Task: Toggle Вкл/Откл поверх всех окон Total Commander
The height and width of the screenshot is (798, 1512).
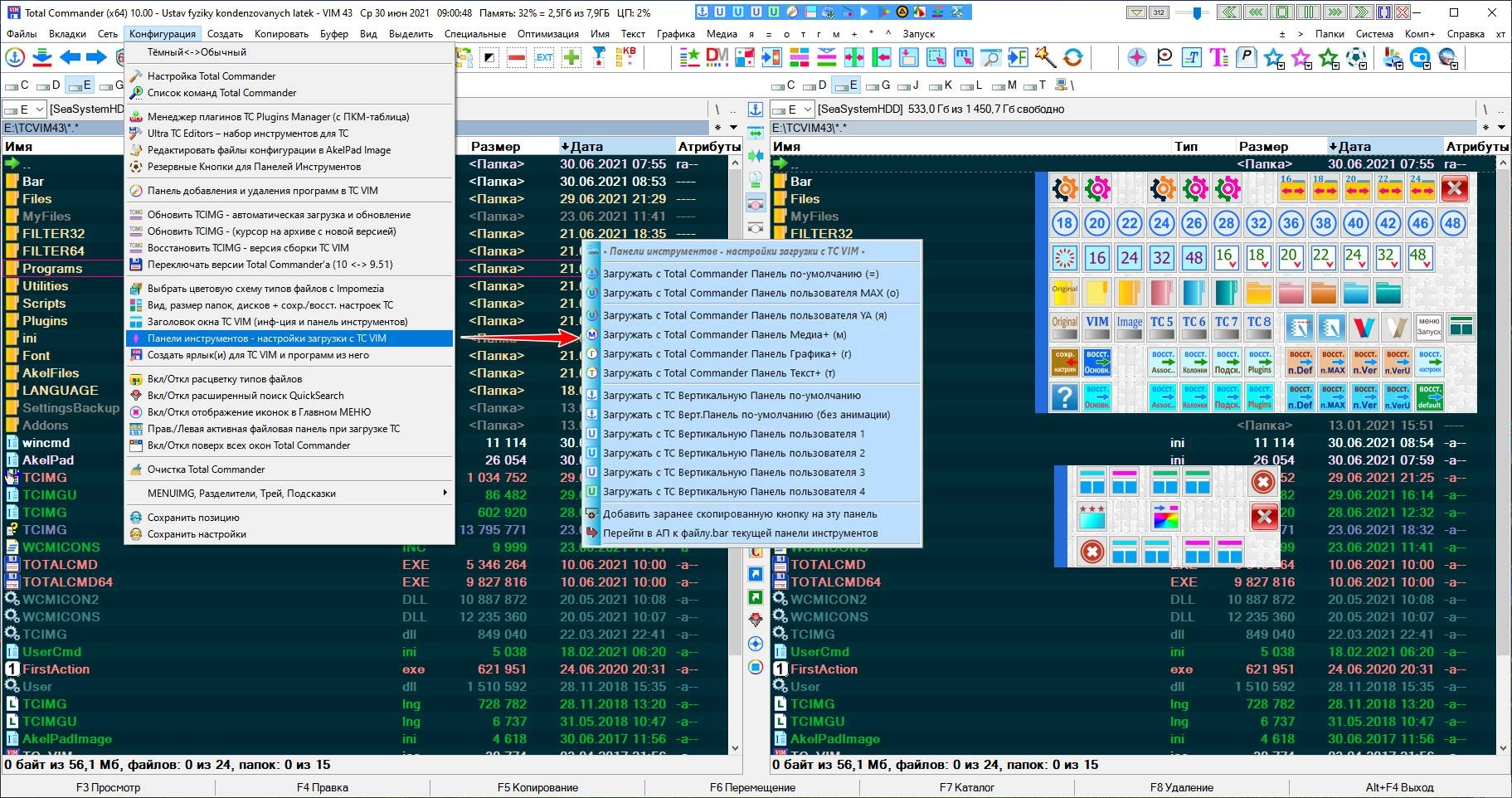Action: [x=289, y=445]
